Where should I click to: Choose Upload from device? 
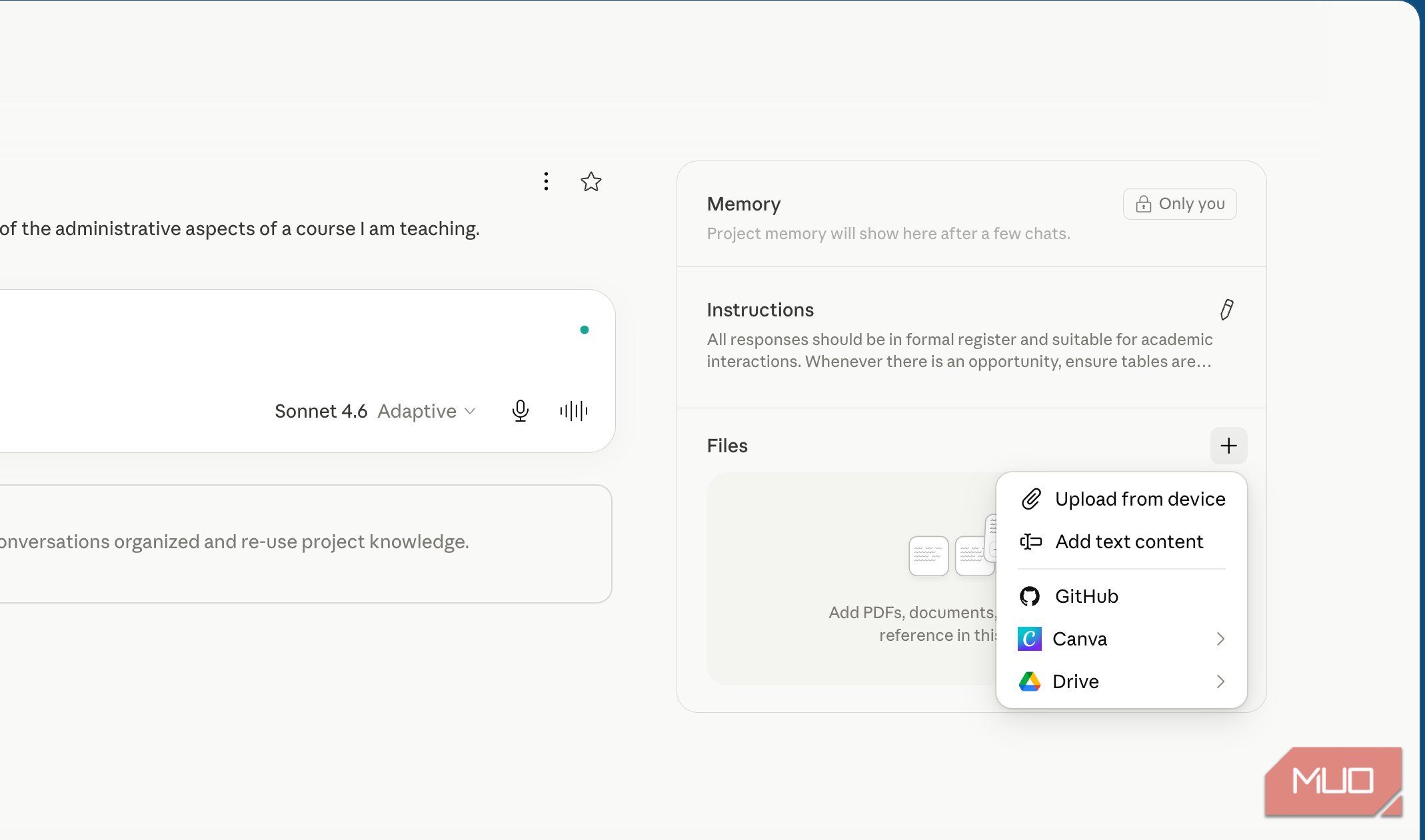point(1122,499)
